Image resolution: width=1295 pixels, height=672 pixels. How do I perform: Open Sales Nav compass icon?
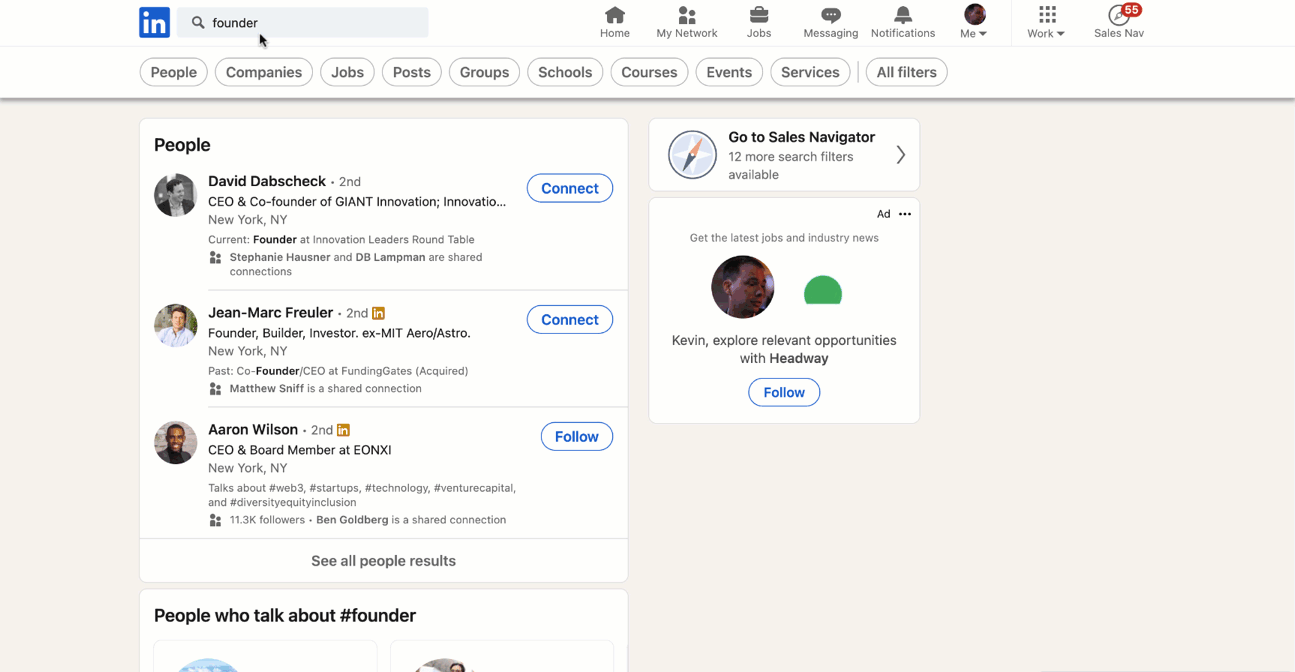pos(1119,15)
